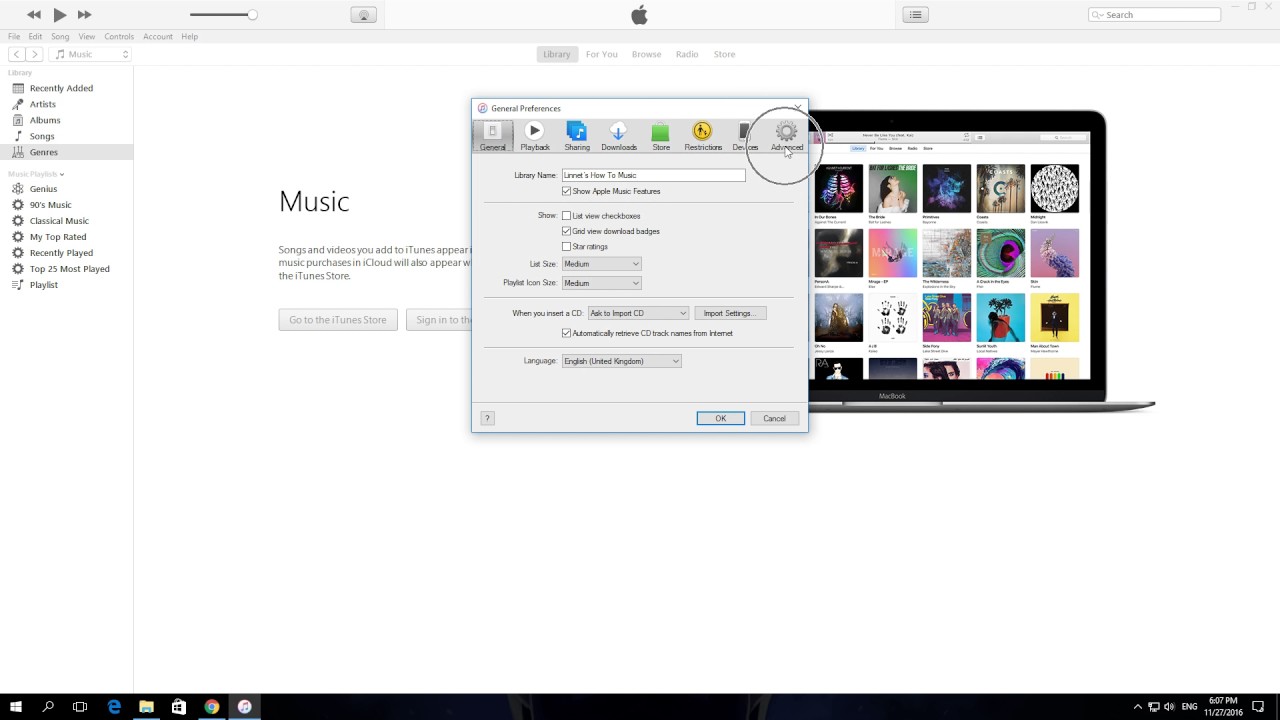Open the General preferences tab icon
Image resolution: width=1280 pixels, height=720 pixels.
(492, 136)
